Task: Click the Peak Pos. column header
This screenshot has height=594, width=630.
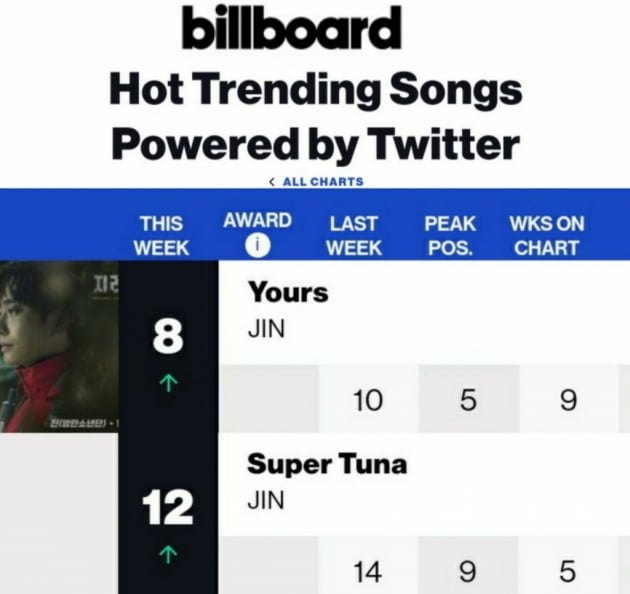Action: pos(450,236)
